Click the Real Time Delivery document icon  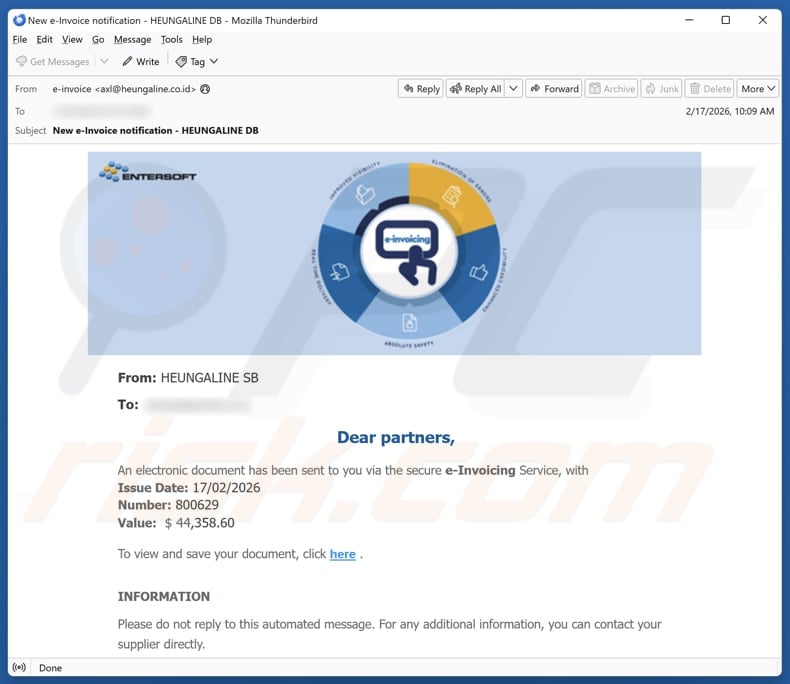click(x=340, y=272)
